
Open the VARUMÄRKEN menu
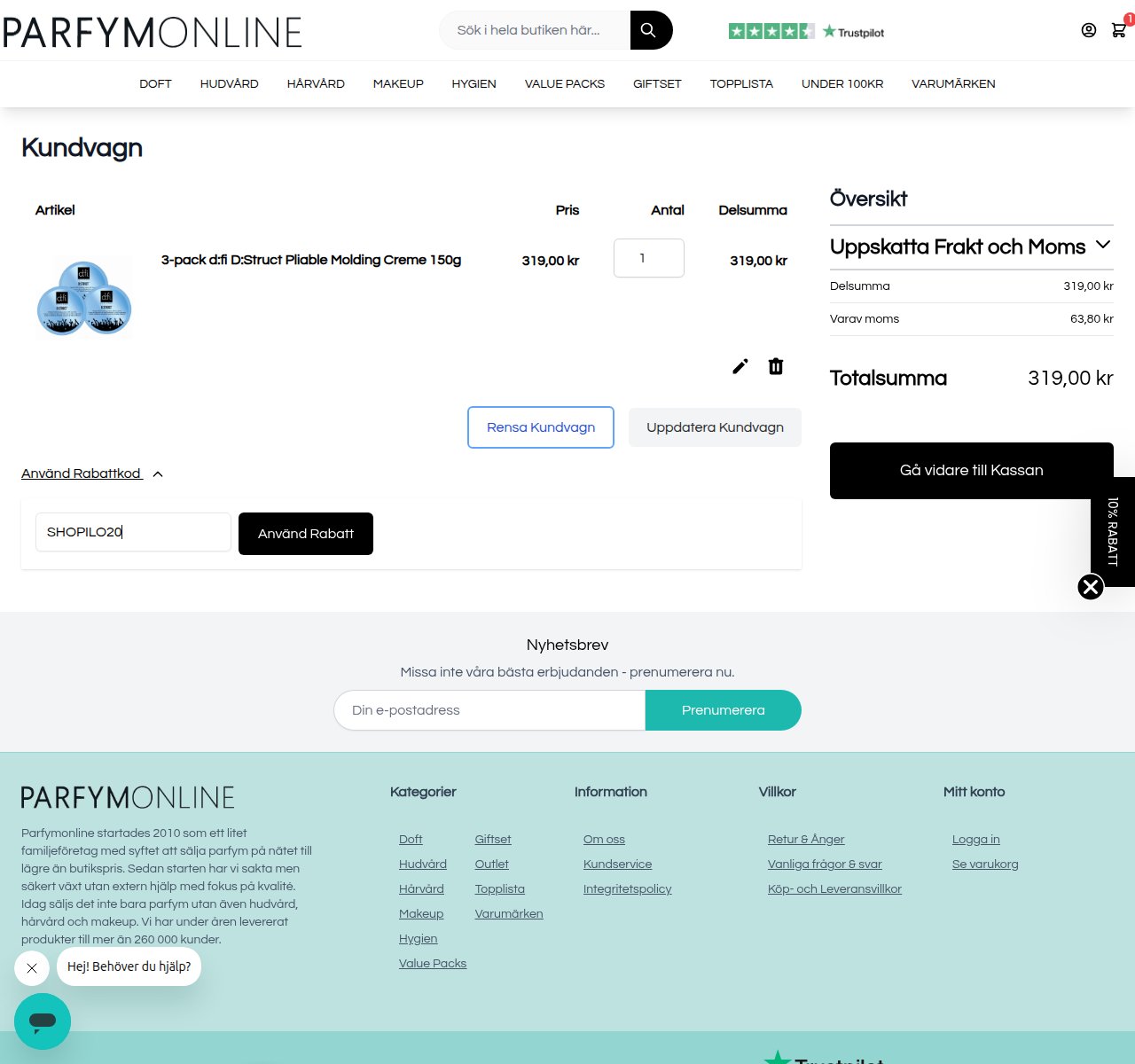pos(953,84)
